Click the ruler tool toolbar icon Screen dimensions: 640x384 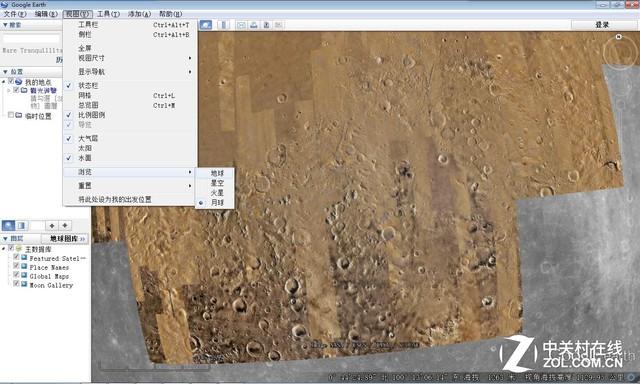(223, 25)
